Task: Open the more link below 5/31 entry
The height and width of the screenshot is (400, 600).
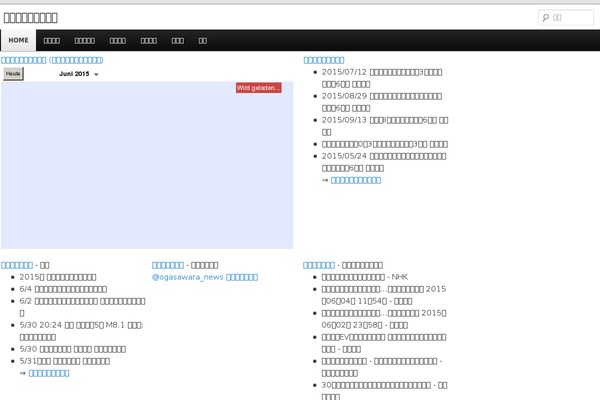Action: point(49,373)
